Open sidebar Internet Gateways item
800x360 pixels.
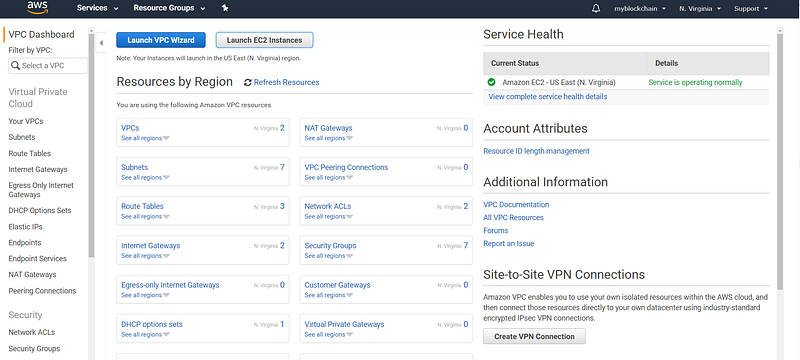[x=38, y=169]
